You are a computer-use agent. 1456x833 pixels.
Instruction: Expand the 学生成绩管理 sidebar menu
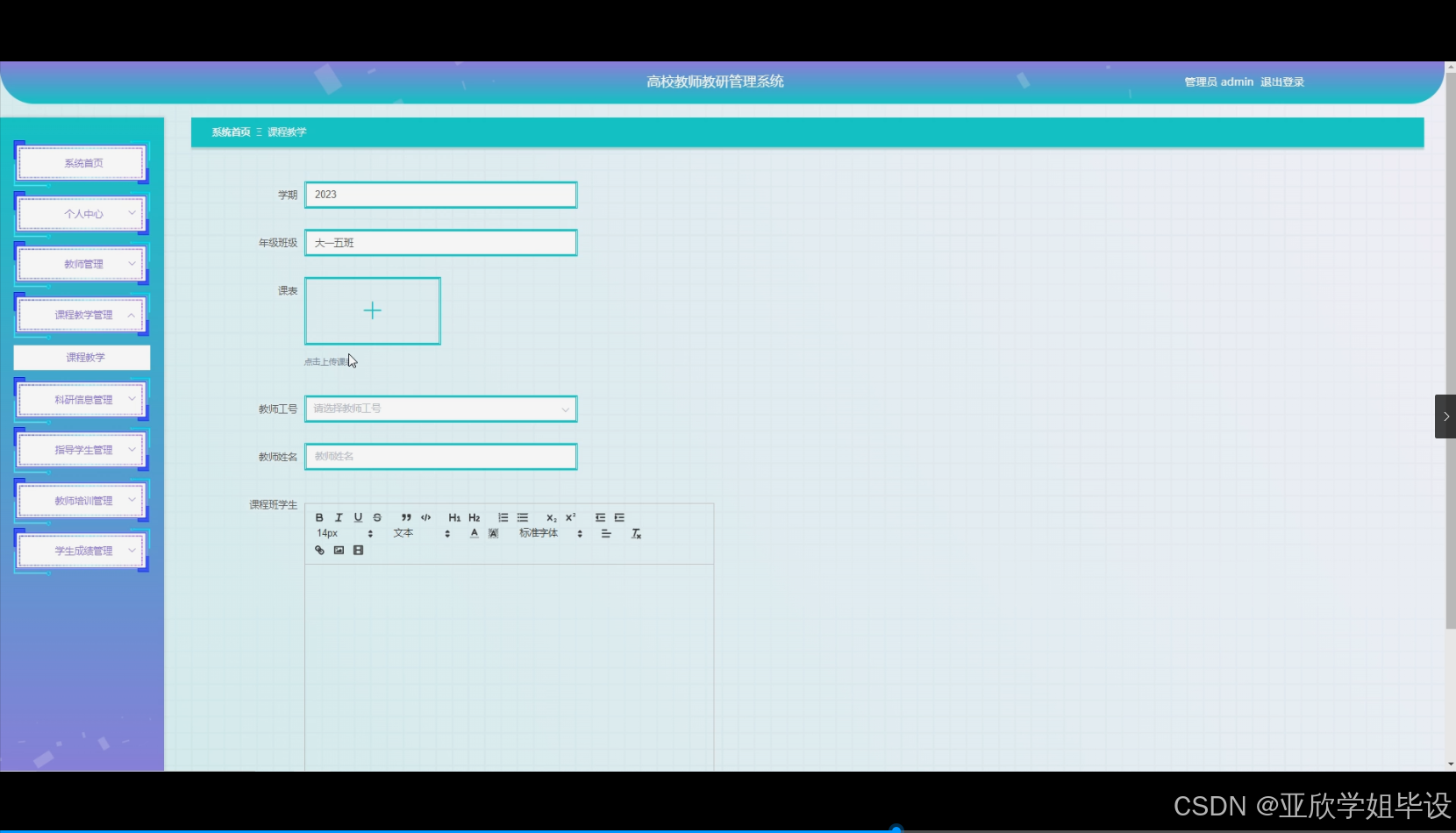tap(83, 551)
